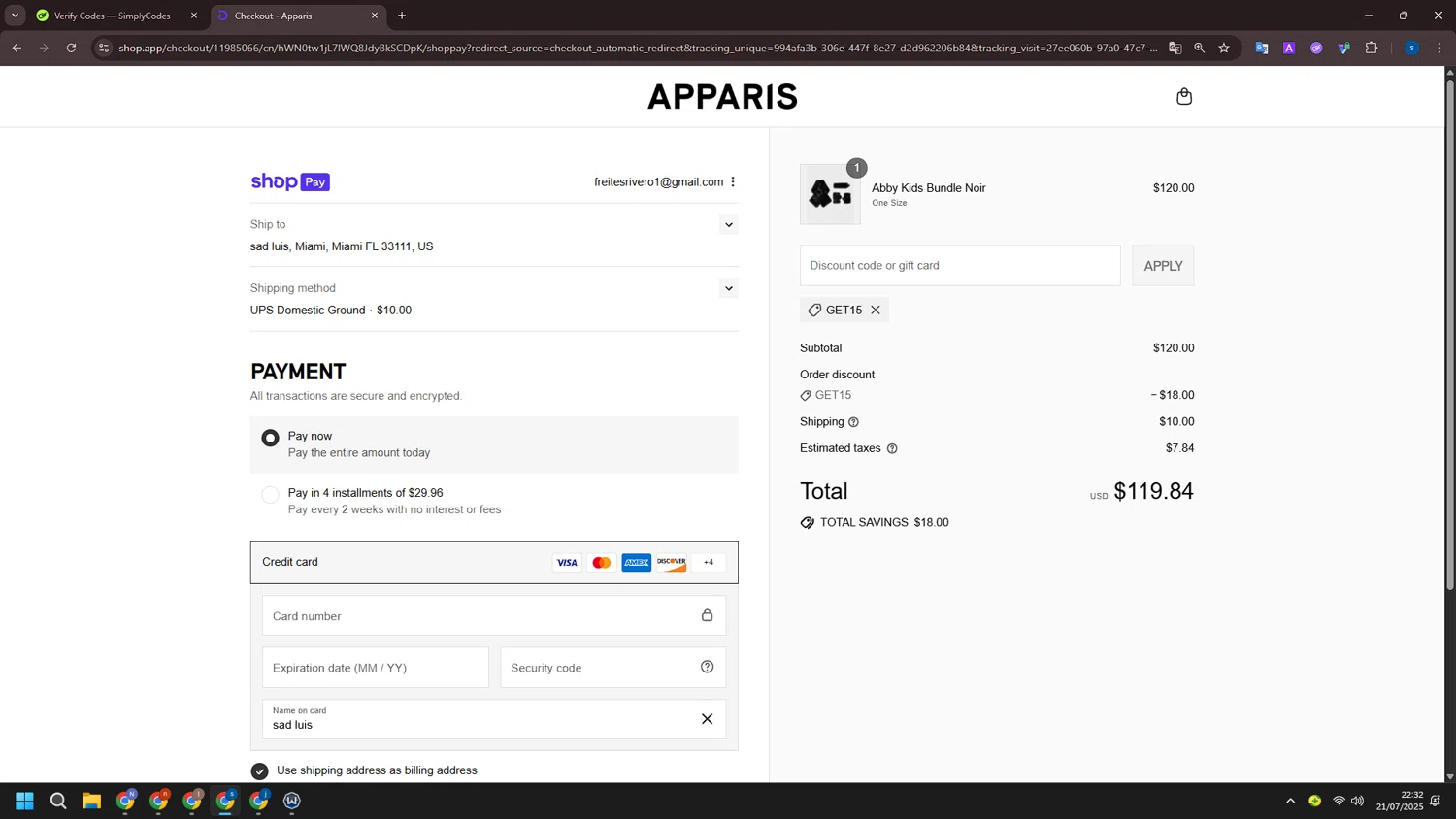This screenshot has width=1456, height=819.
Task: Open the Chrome profile avatar
Action: (x=1412, y=48)
